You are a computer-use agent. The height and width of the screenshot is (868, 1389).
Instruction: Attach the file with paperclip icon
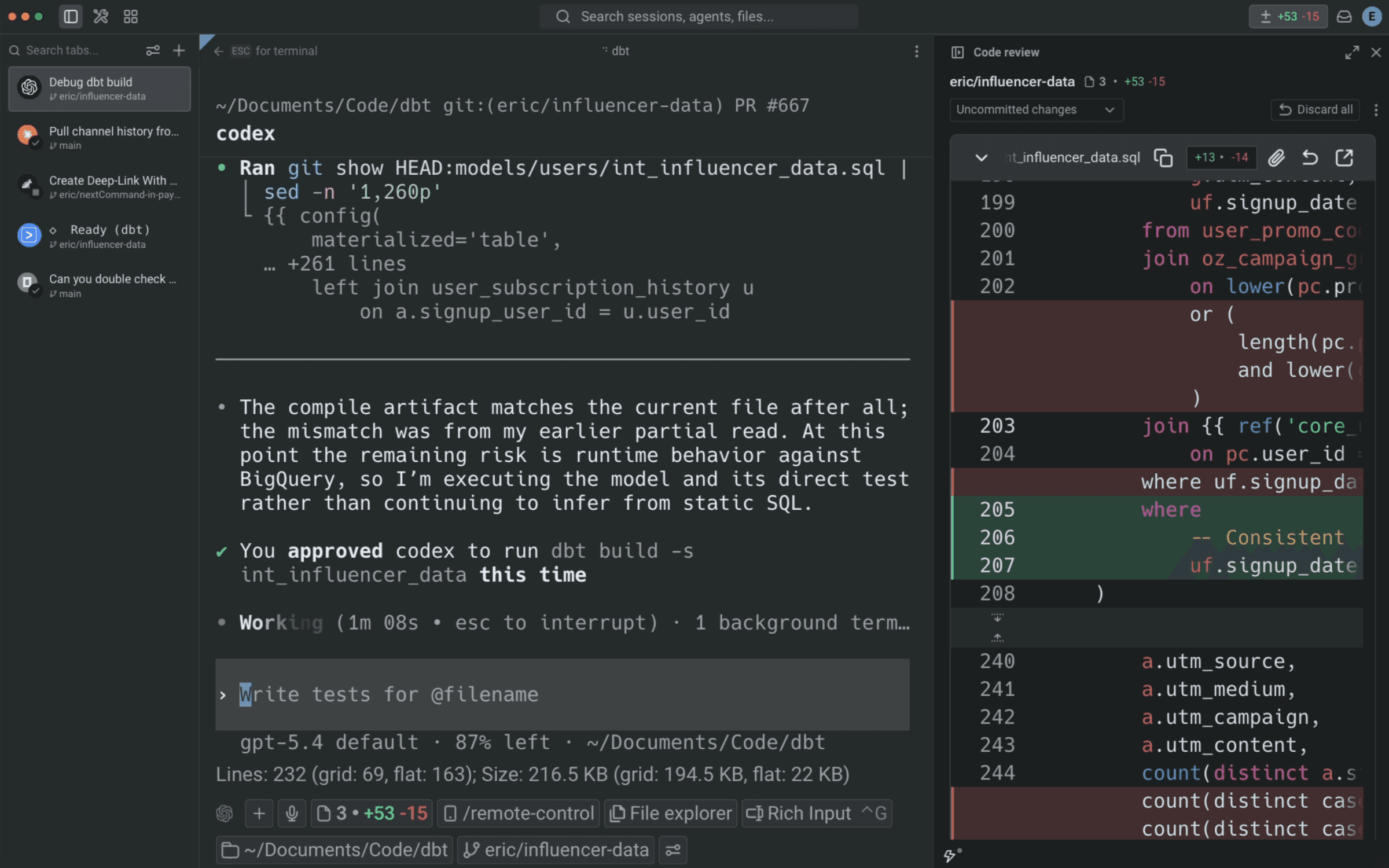(x=1276, y=157)
